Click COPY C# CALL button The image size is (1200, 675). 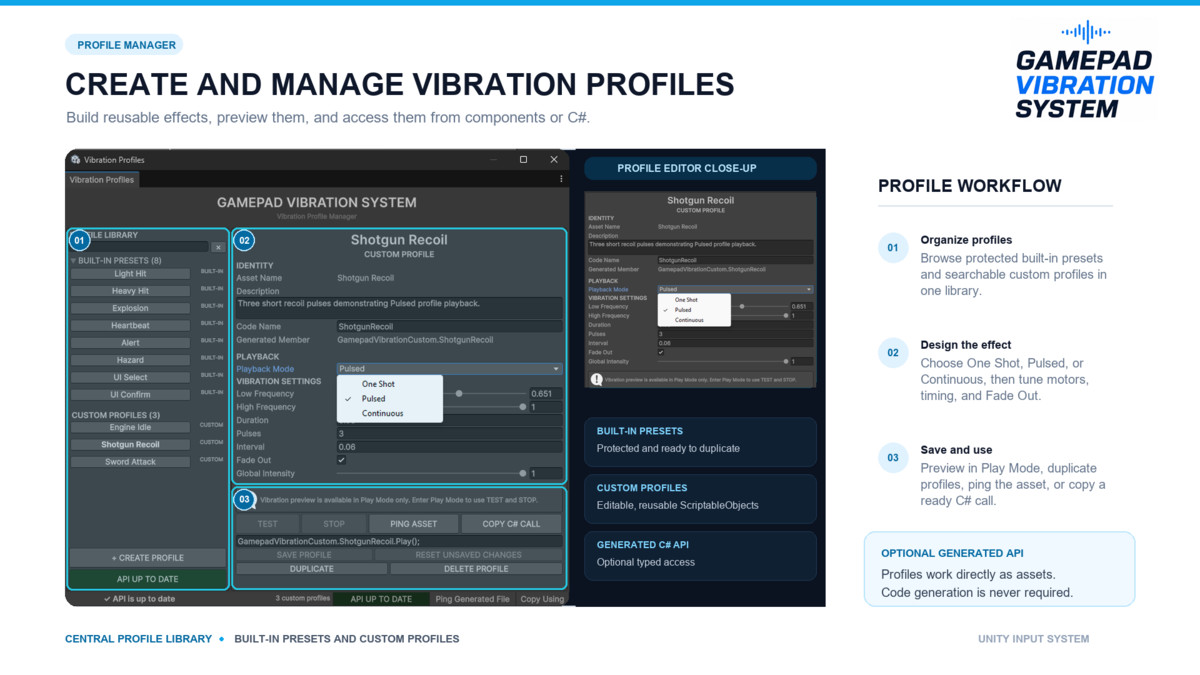511,524
